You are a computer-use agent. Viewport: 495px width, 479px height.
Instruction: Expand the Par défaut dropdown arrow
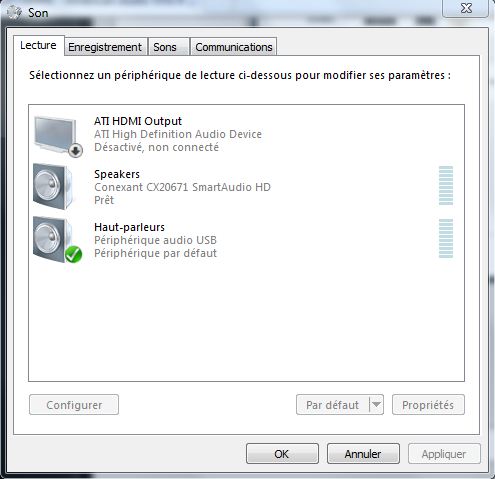(x=377, y=405)
